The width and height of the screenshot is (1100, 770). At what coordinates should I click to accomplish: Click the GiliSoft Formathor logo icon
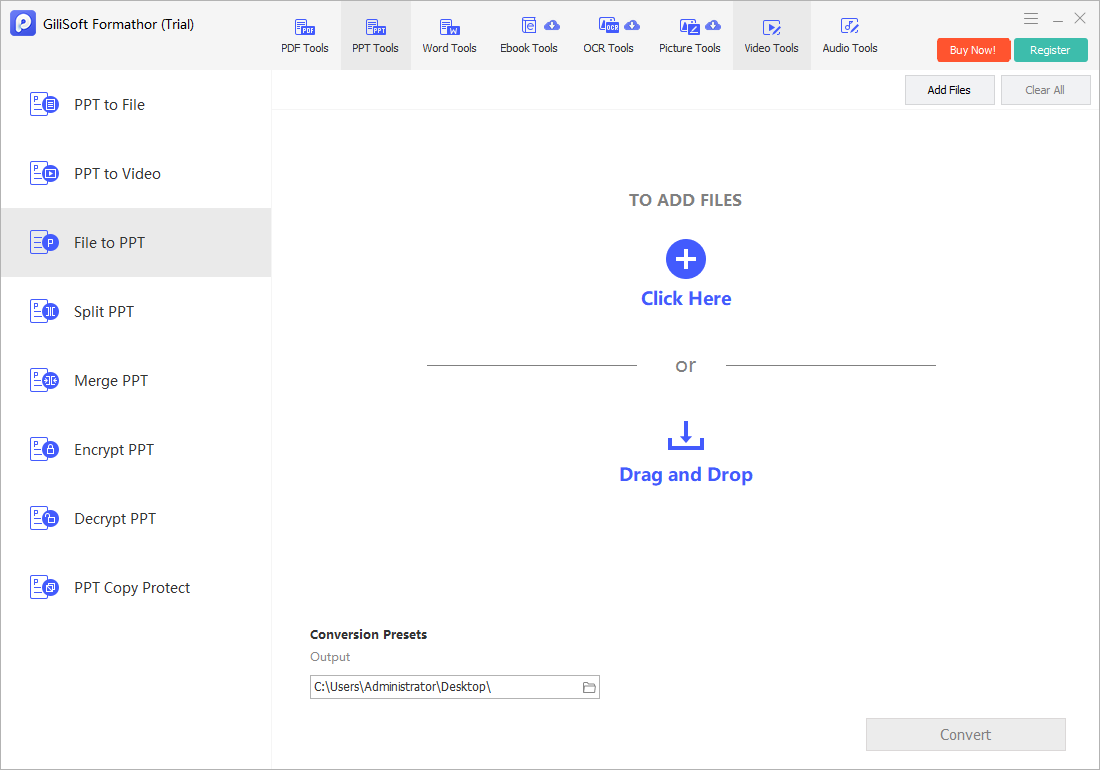pyautogui.click(x=23, y=23)
